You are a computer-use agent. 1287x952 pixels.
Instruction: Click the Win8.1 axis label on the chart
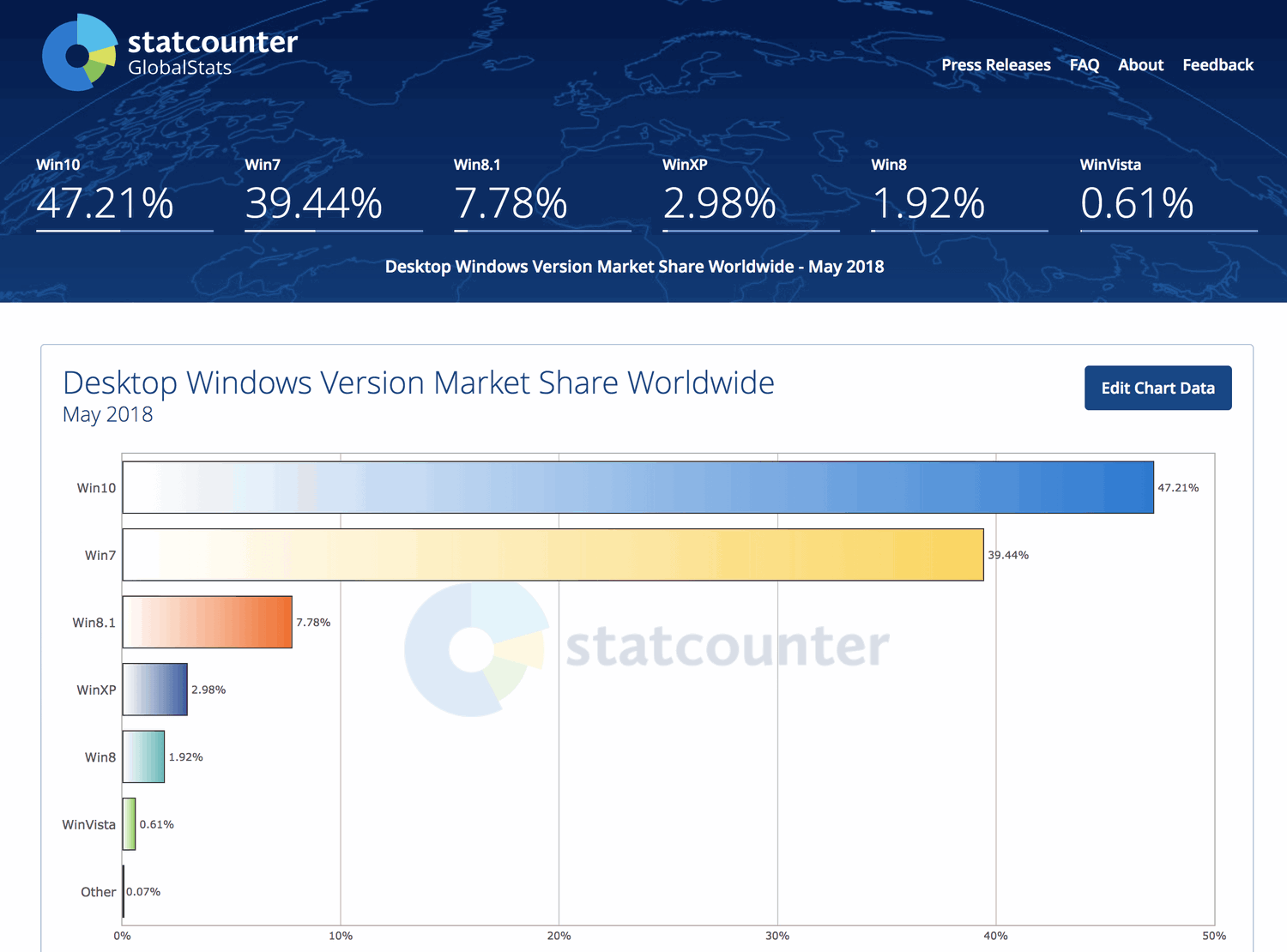(x=95, y=623)
